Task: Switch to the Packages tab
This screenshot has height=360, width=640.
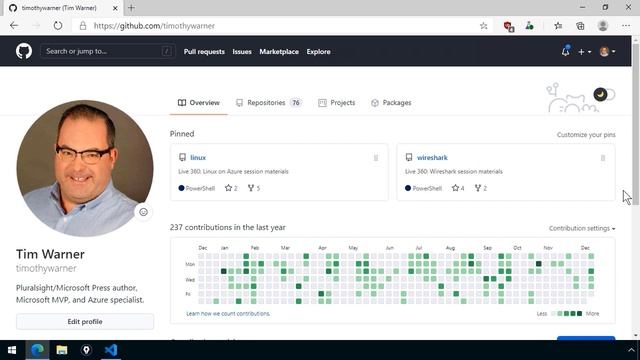Action: pos(391,103)
